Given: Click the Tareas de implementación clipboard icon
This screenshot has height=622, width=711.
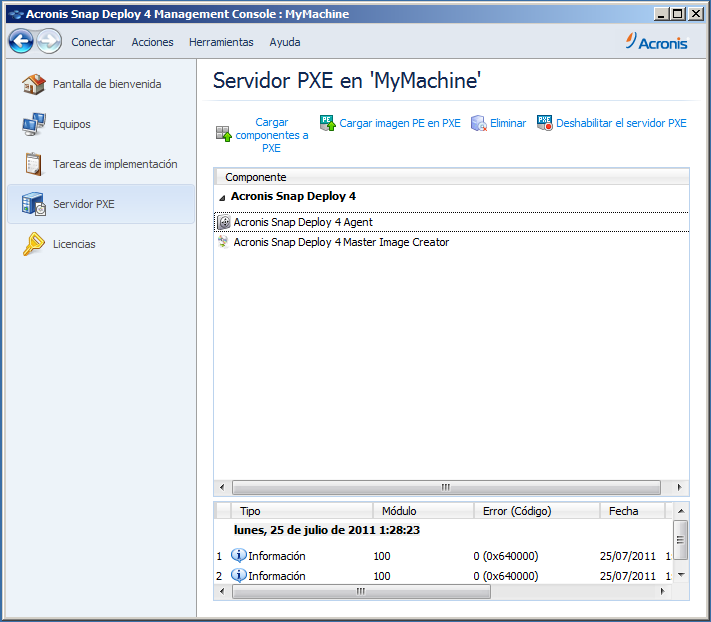Looking at the screenshot, I should coord(34,164).
